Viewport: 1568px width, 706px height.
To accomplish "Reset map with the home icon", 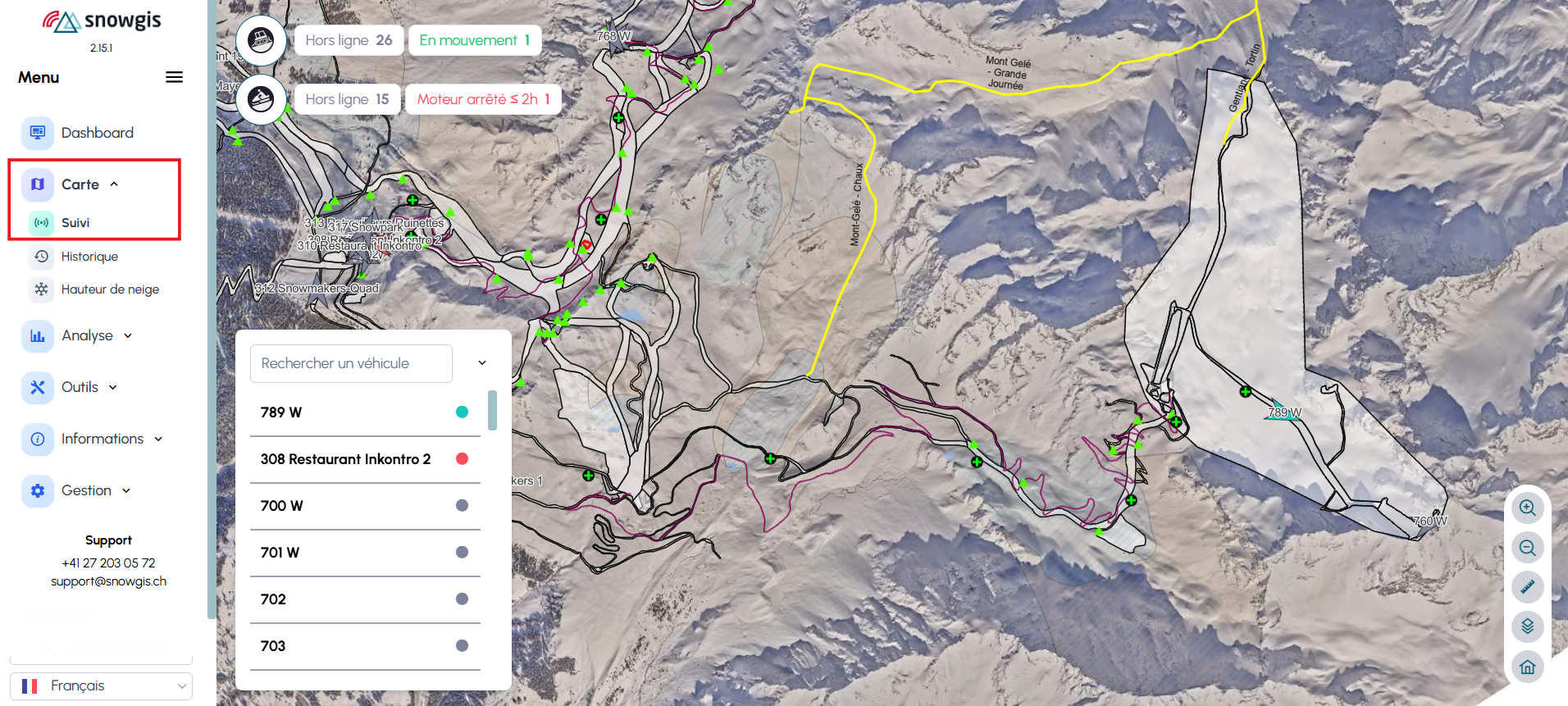I will [x=1527, y=667].
